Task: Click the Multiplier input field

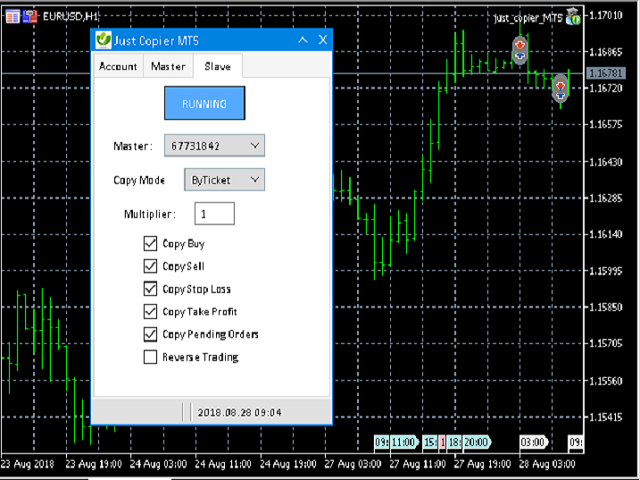Action: [x=214, y=213]
